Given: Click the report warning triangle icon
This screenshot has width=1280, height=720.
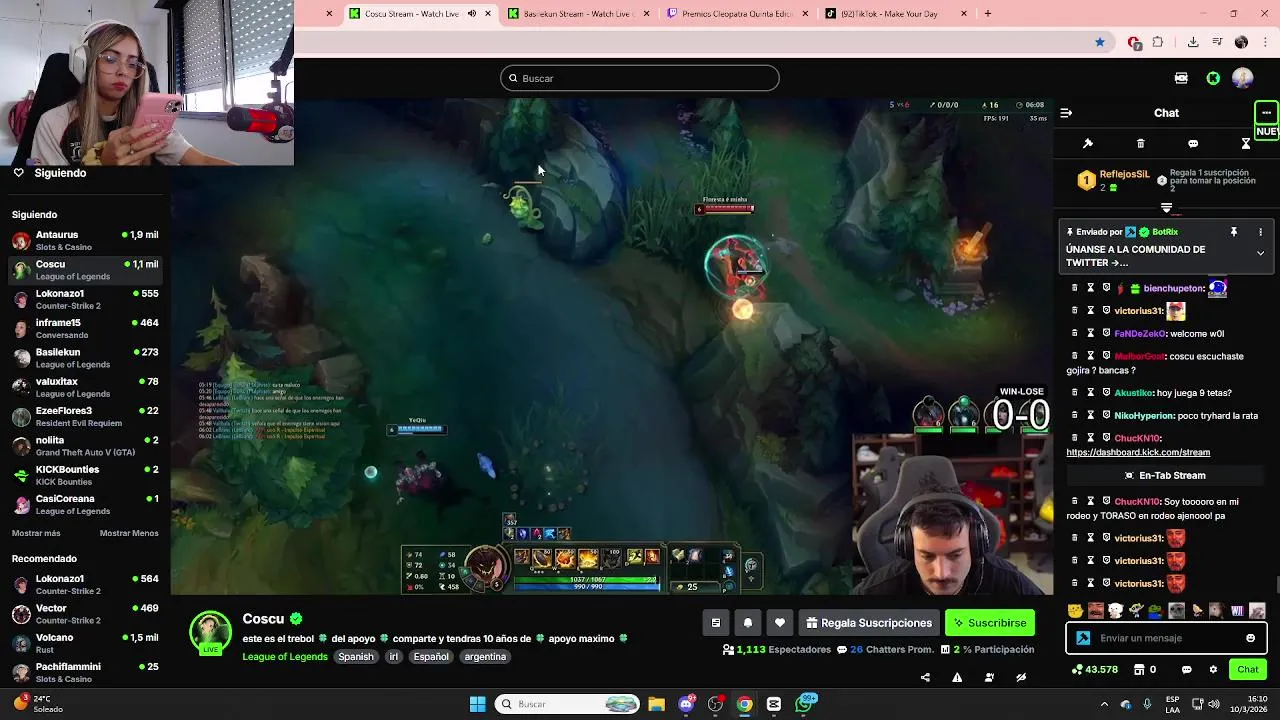Looking at the screenshot, I should coord(957,677).
